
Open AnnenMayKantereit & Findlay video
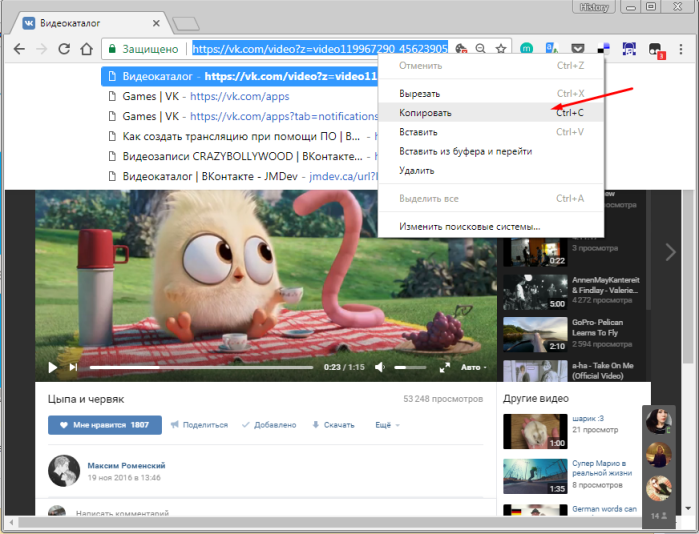606,285
